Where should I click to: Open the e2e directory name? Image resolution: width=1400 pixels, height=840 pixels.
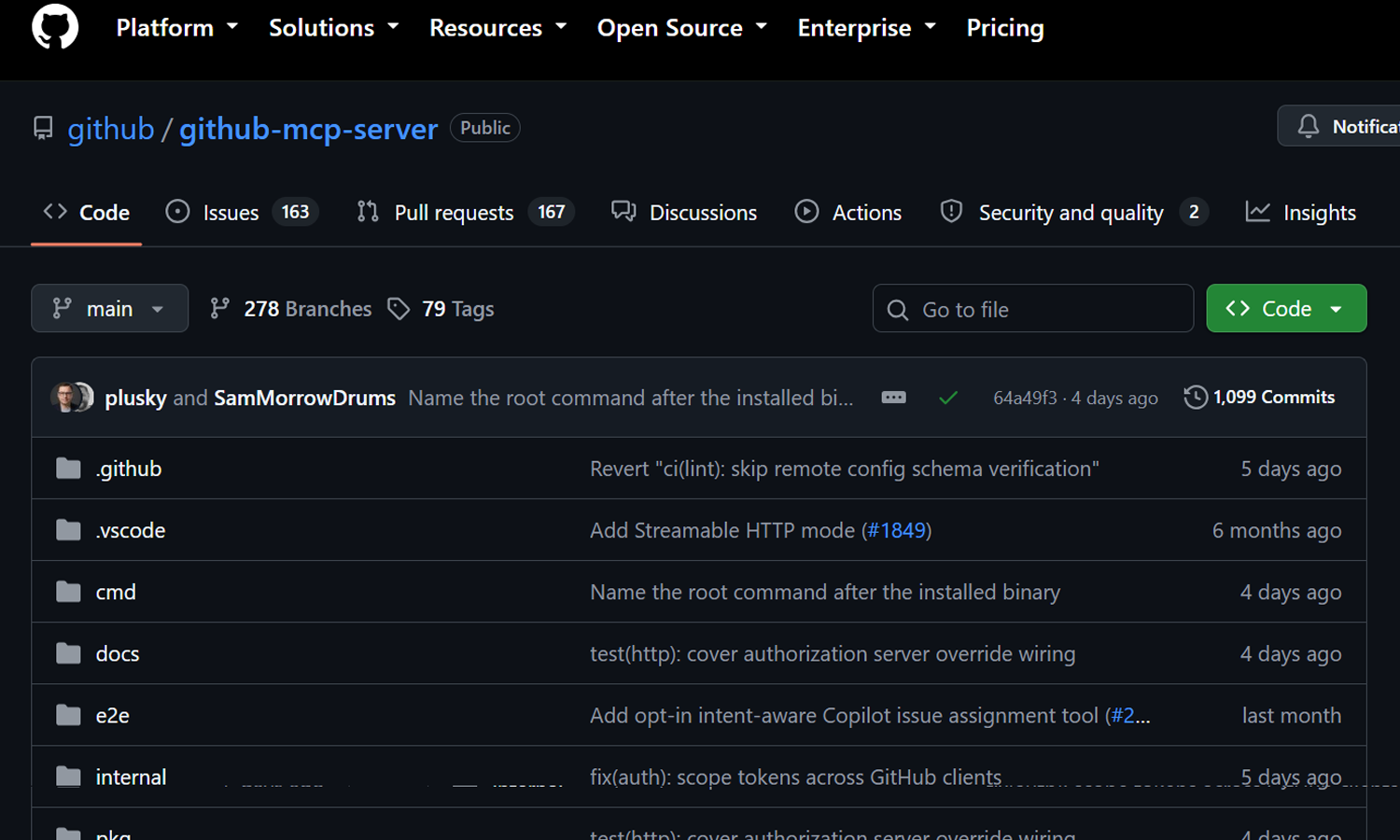(x=113, y=715)
